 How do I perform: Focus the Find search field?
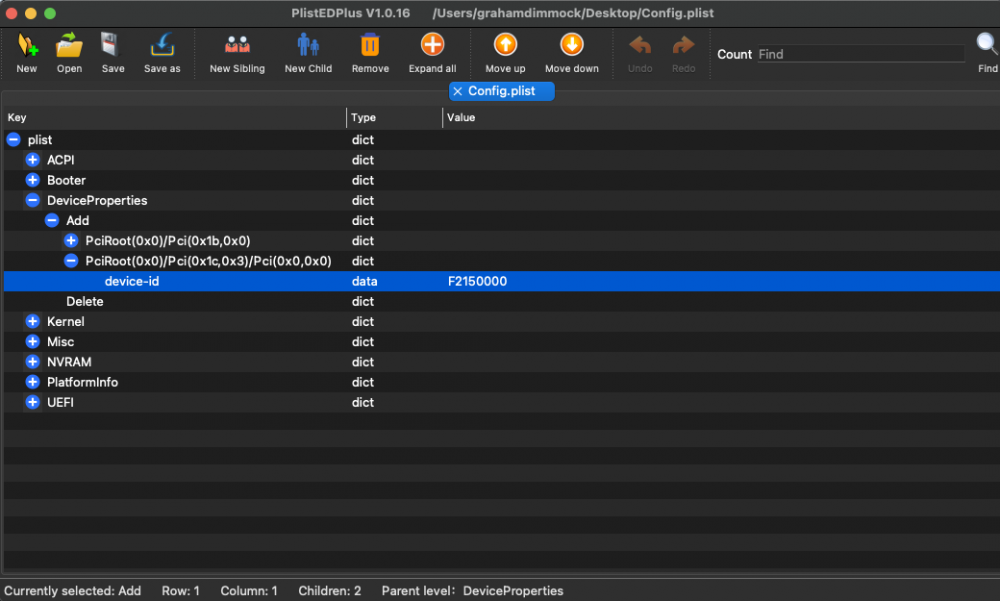(860, 54)
